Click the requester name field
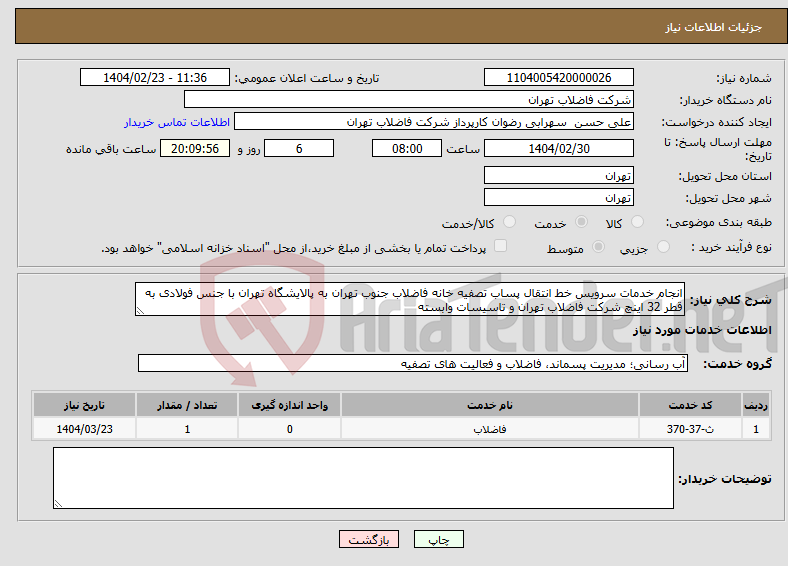 (x=434, y=122)
